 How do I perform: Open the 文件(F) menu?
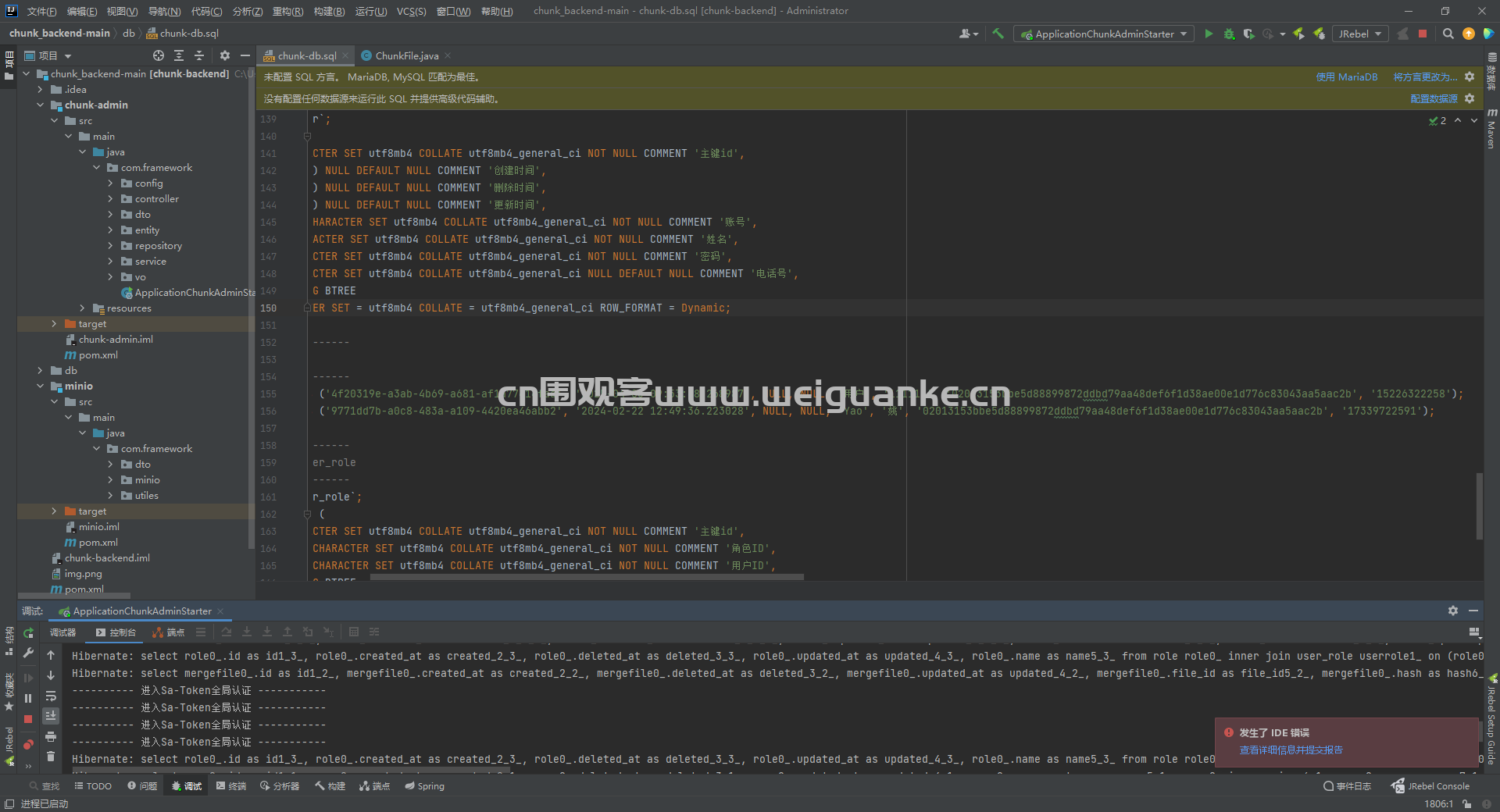[41, 11]
